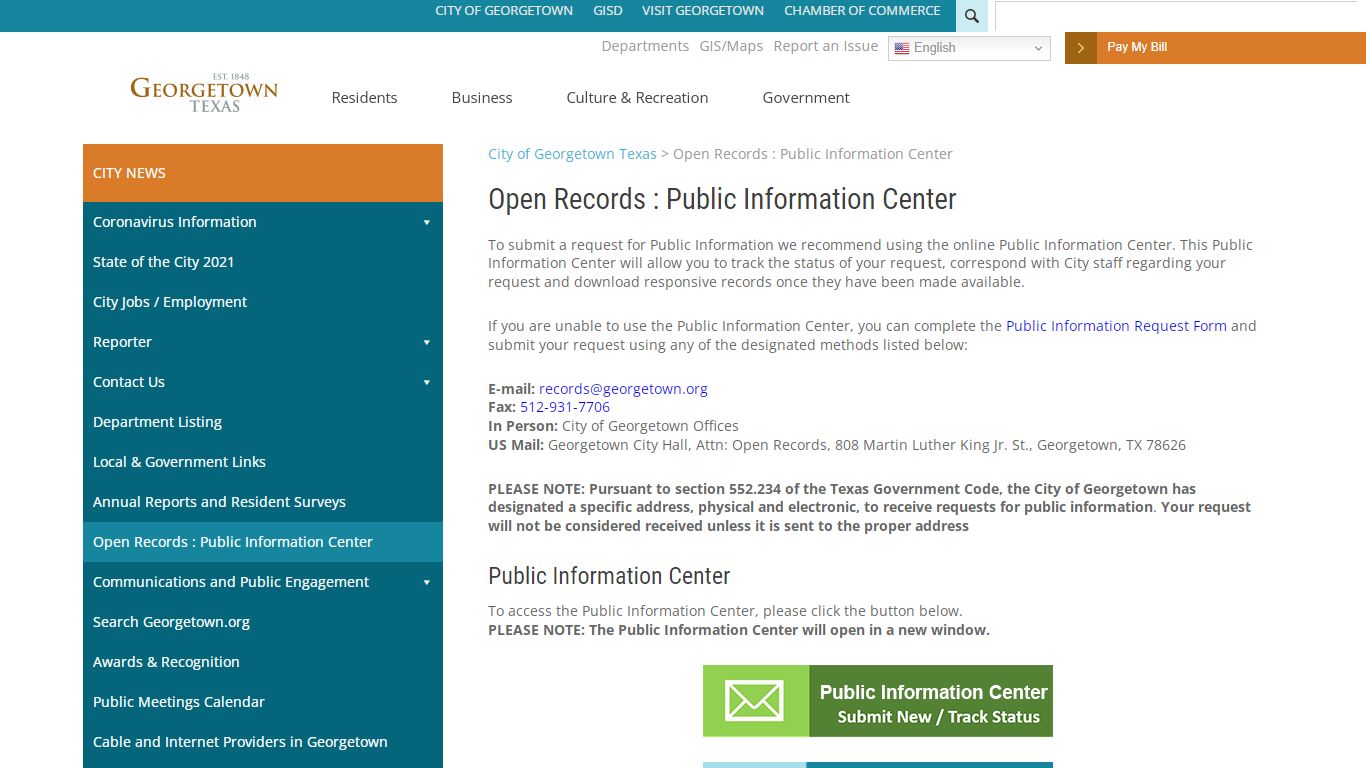Expand Communications and Public Engagement submenu
The image size is (1366, 768).
pos(427,582)
